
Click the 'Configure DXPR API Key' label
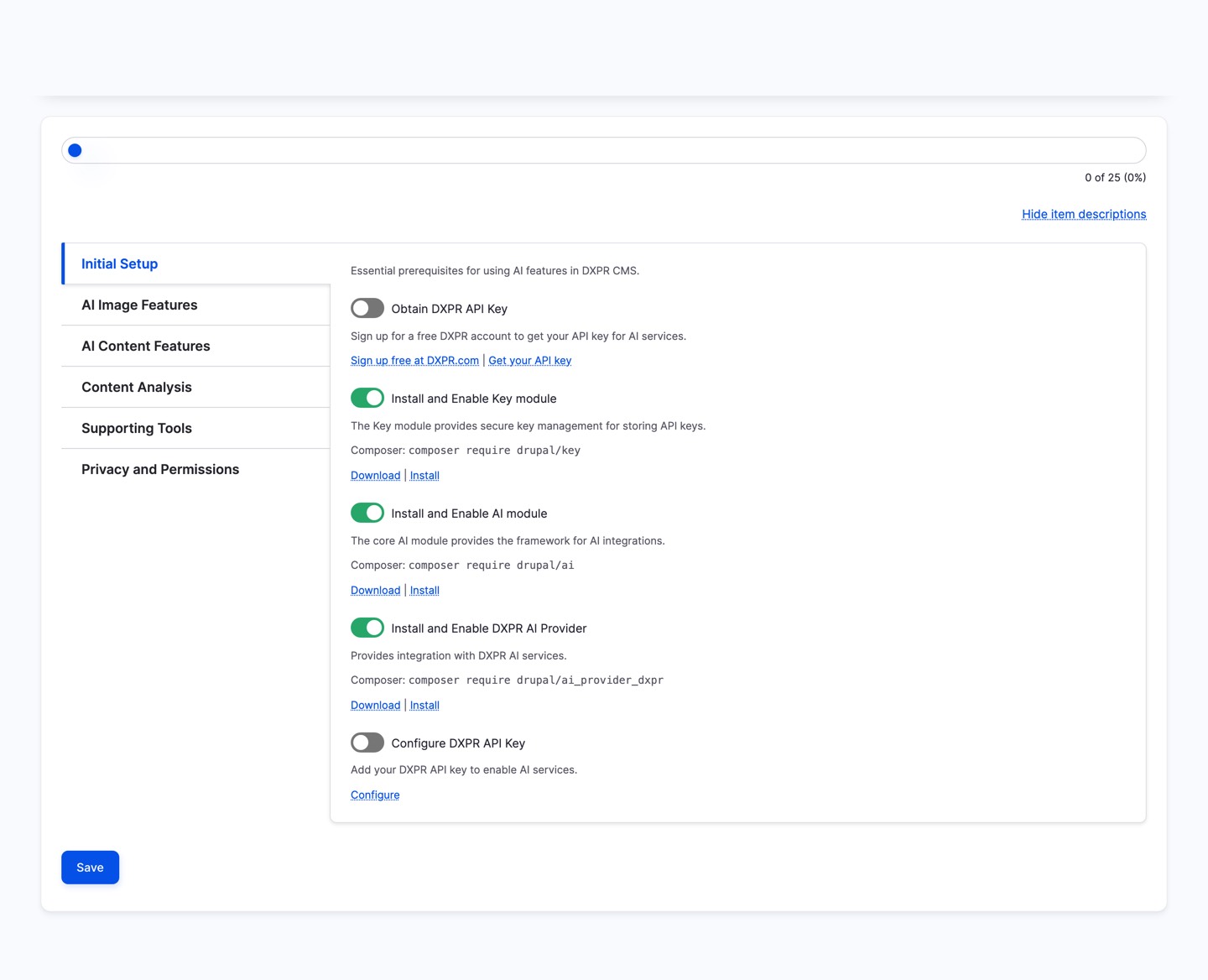click(458, 743)
